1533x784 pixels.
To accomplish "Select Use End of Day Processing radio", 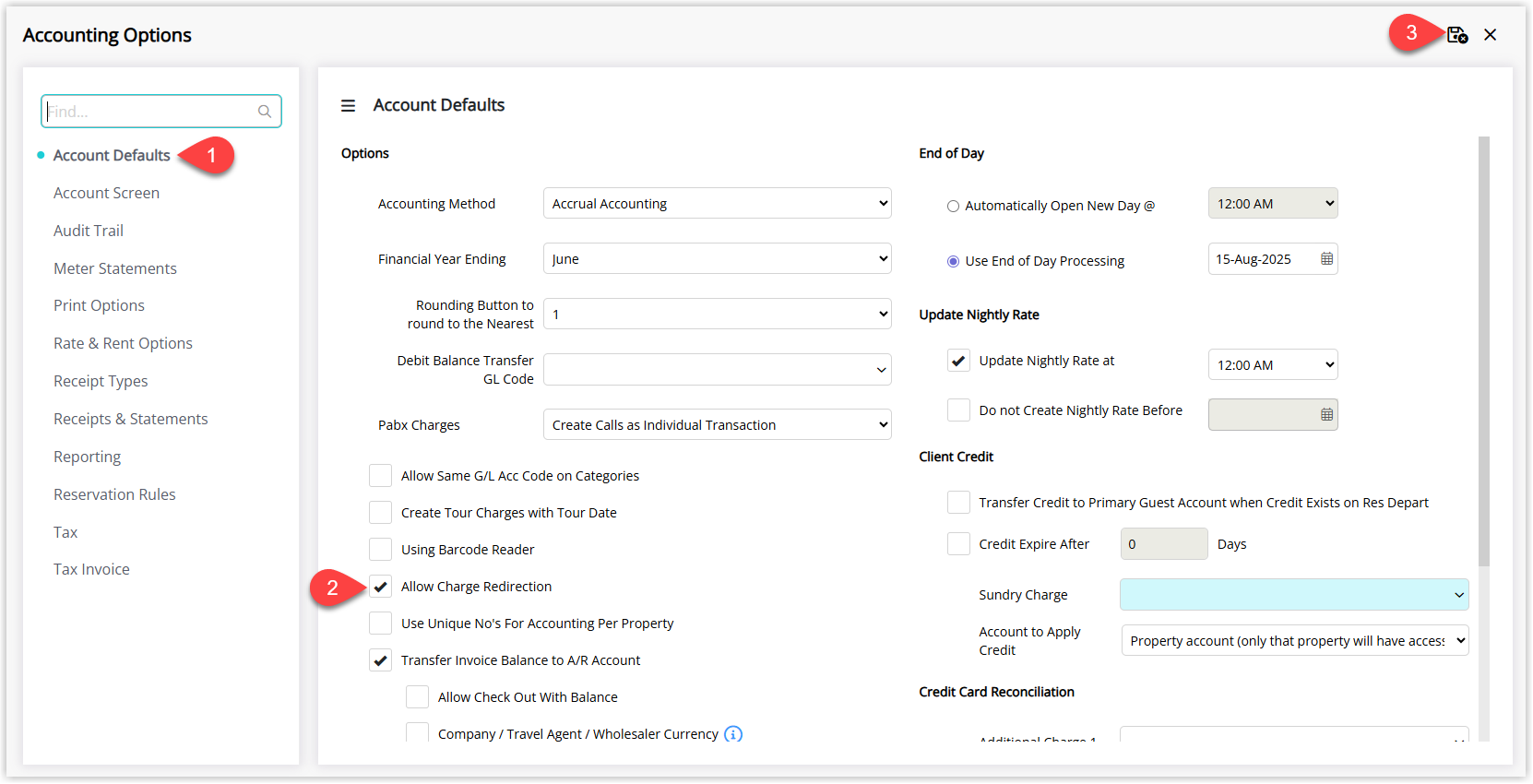I will point(953,262).
